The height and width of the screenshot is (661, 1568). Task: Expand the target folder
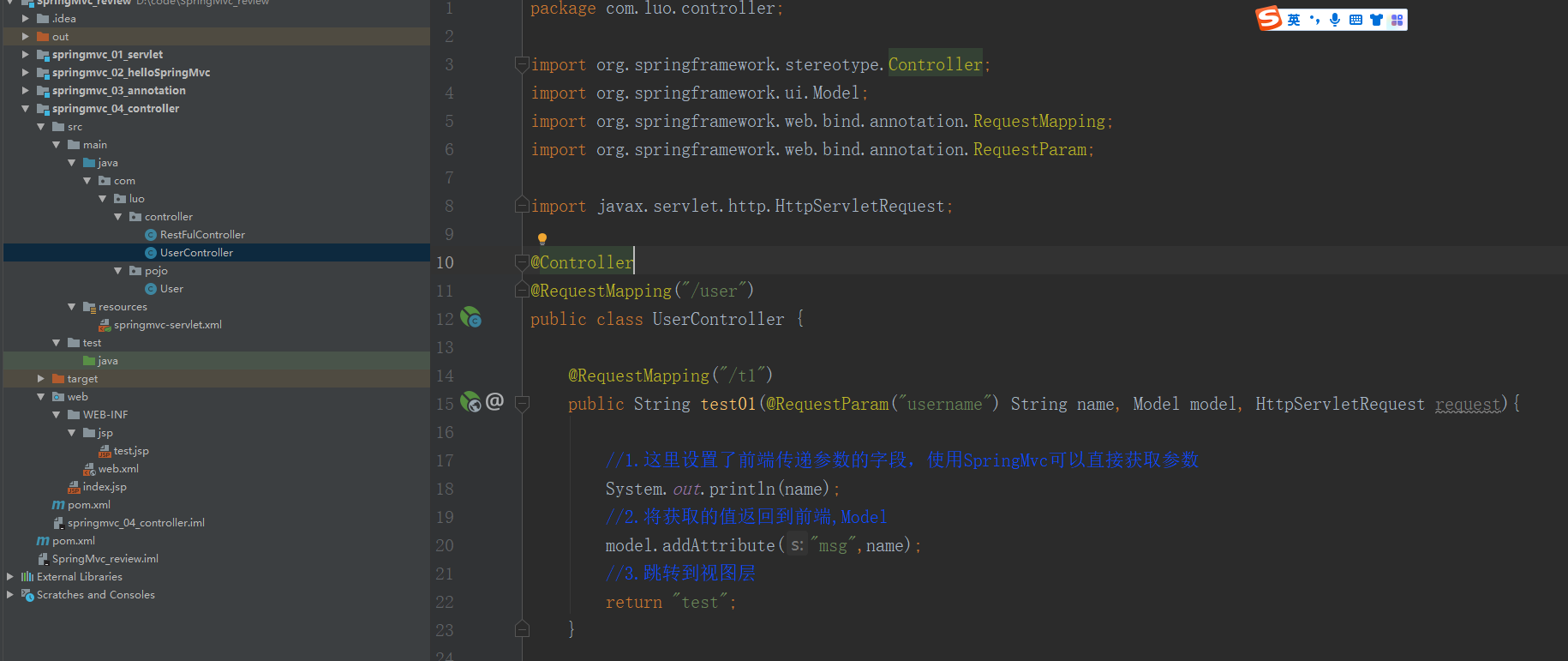41,378
